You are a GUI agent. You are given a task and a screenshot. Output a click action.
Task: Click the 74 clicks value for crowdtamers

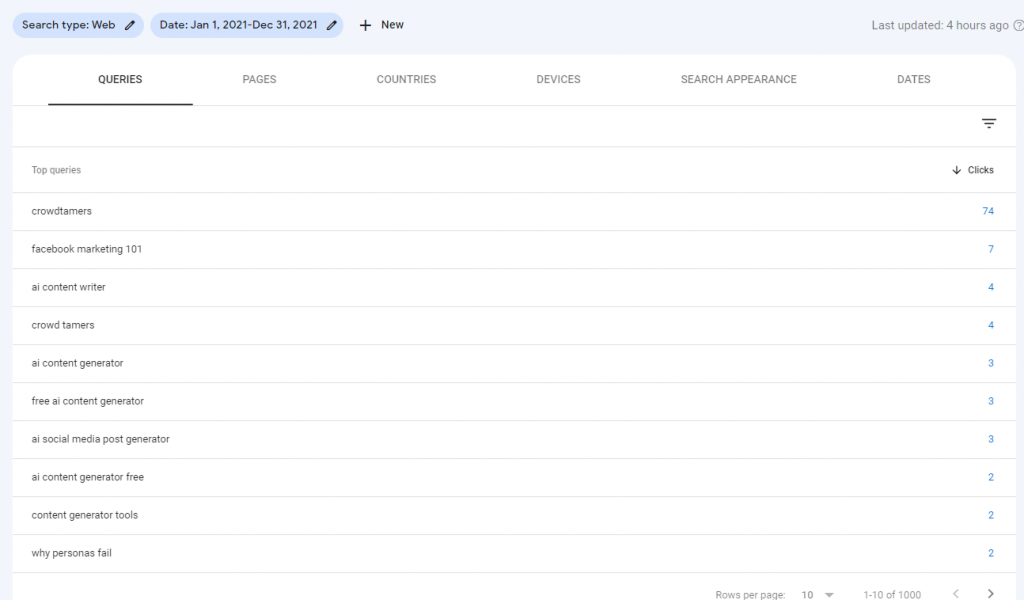tap(988, 212)
